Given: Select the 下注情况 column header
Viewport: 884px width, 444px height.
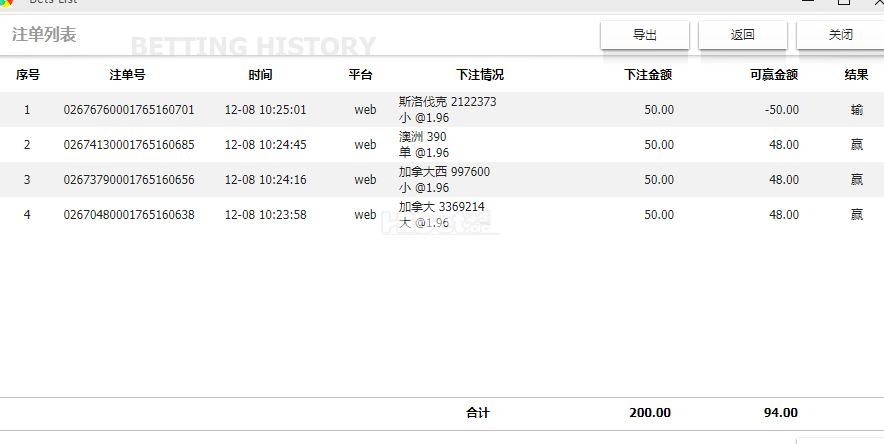Looking at the screenshot, I should pyautogui.click(x=480, y=75).
